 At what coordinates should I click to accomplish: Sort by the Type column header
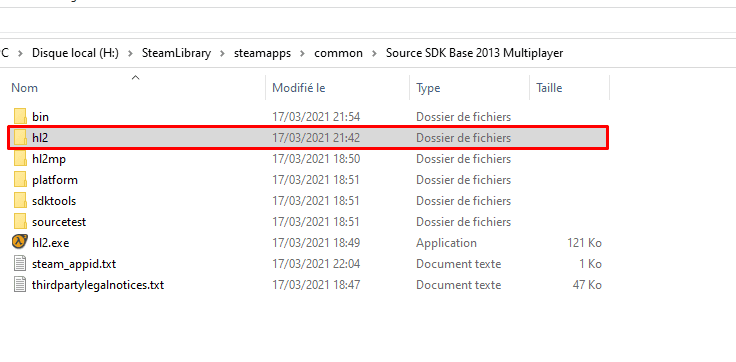(428, 88)
